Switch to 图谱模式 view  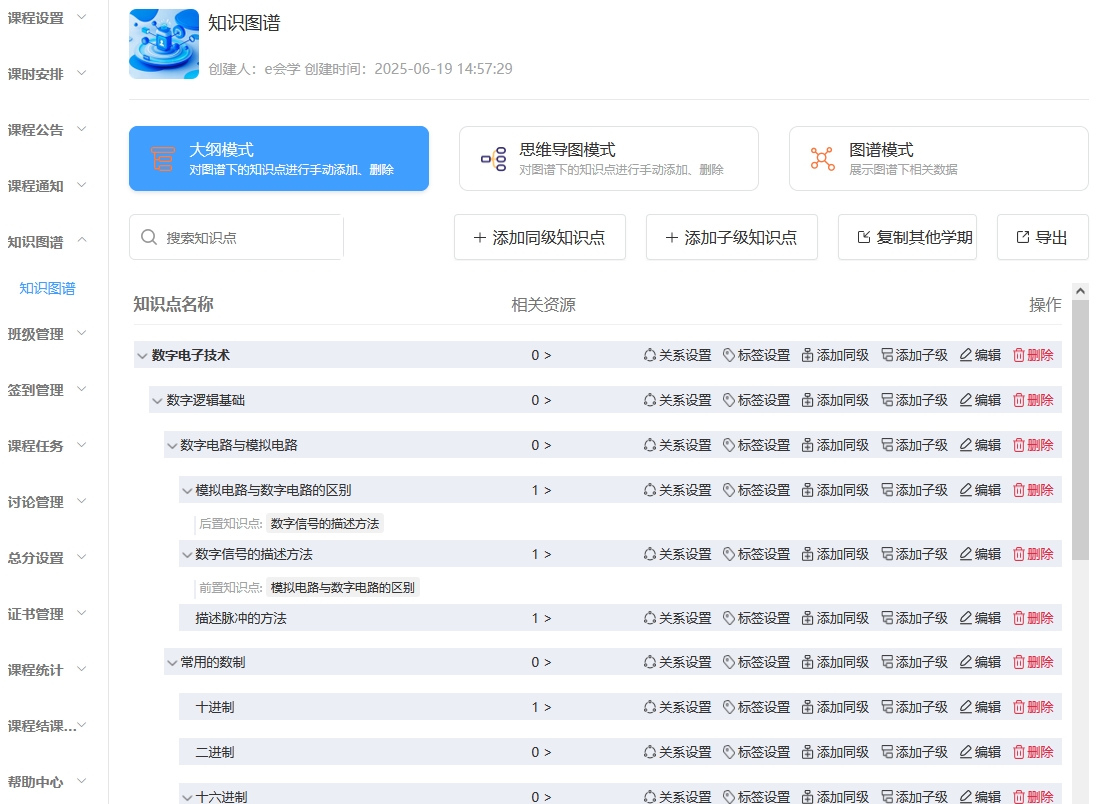[938, 158]
